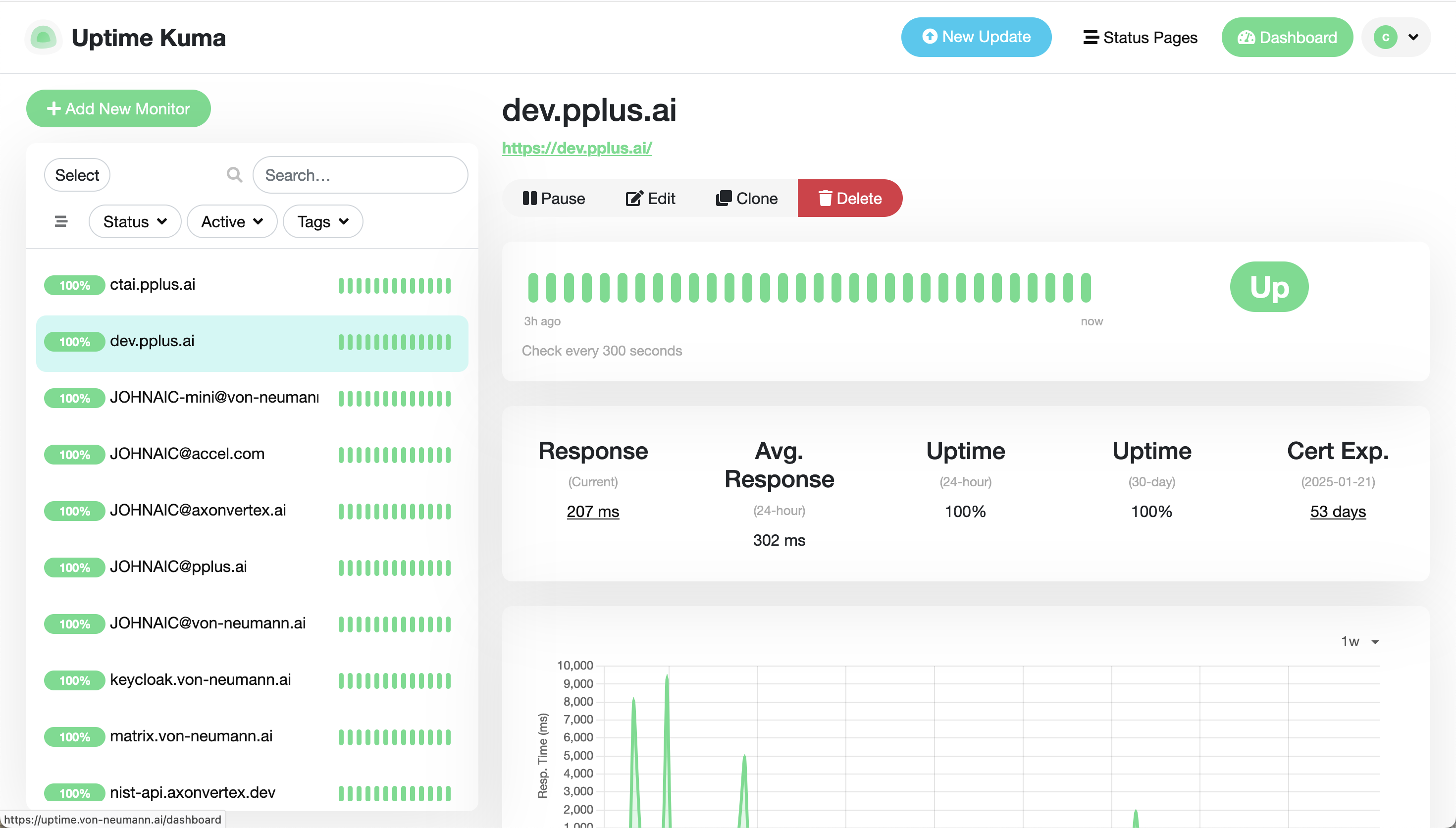This screenshot has width=1456, height=828.
Task: Open the user profile avatar dropdown
Action: (x=1396, y=38)
